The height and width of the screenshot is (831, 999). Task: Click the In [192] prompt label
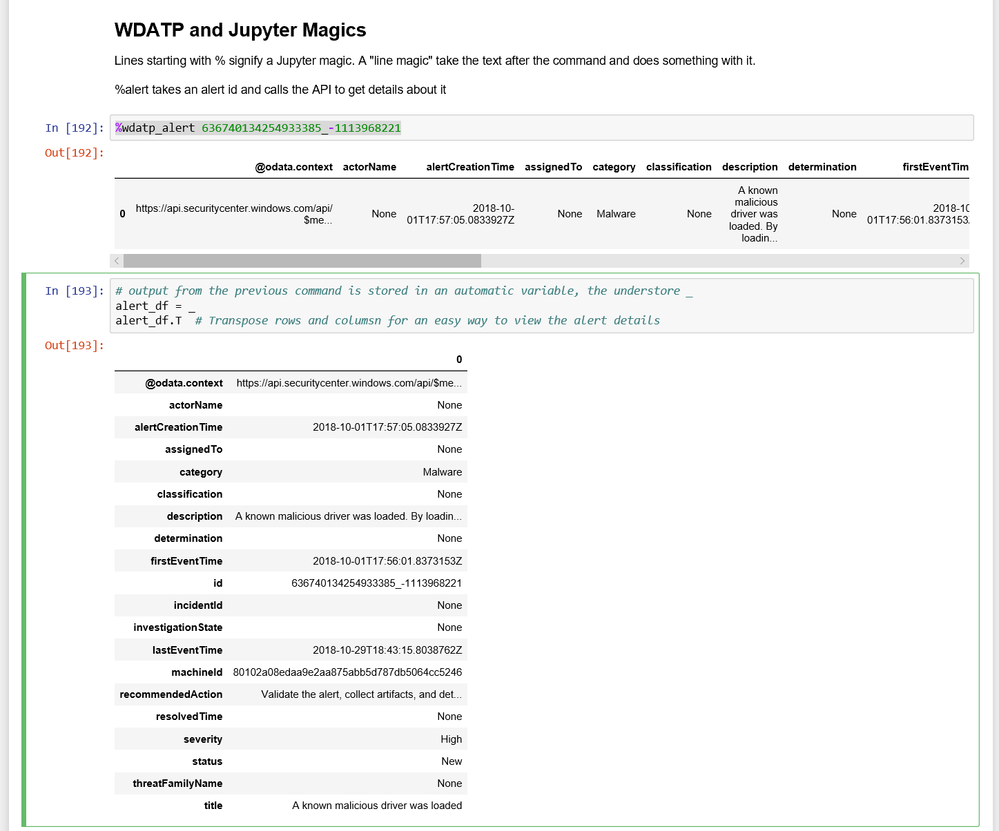[x=74, y=128]
